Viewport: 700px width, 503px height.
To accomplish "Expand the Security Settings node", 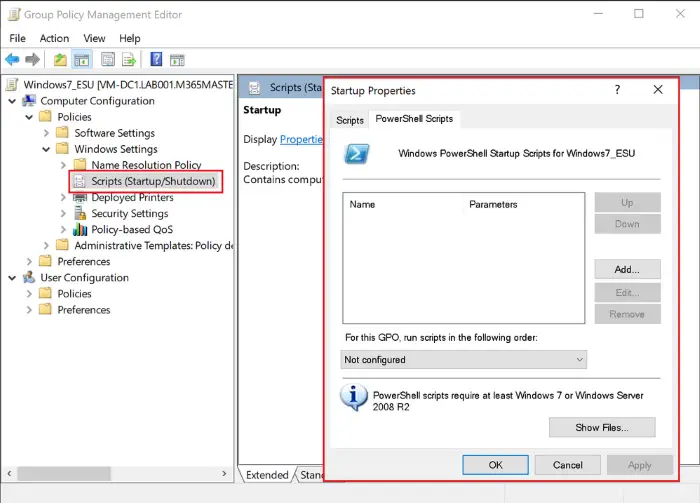I will click(63, 213).
